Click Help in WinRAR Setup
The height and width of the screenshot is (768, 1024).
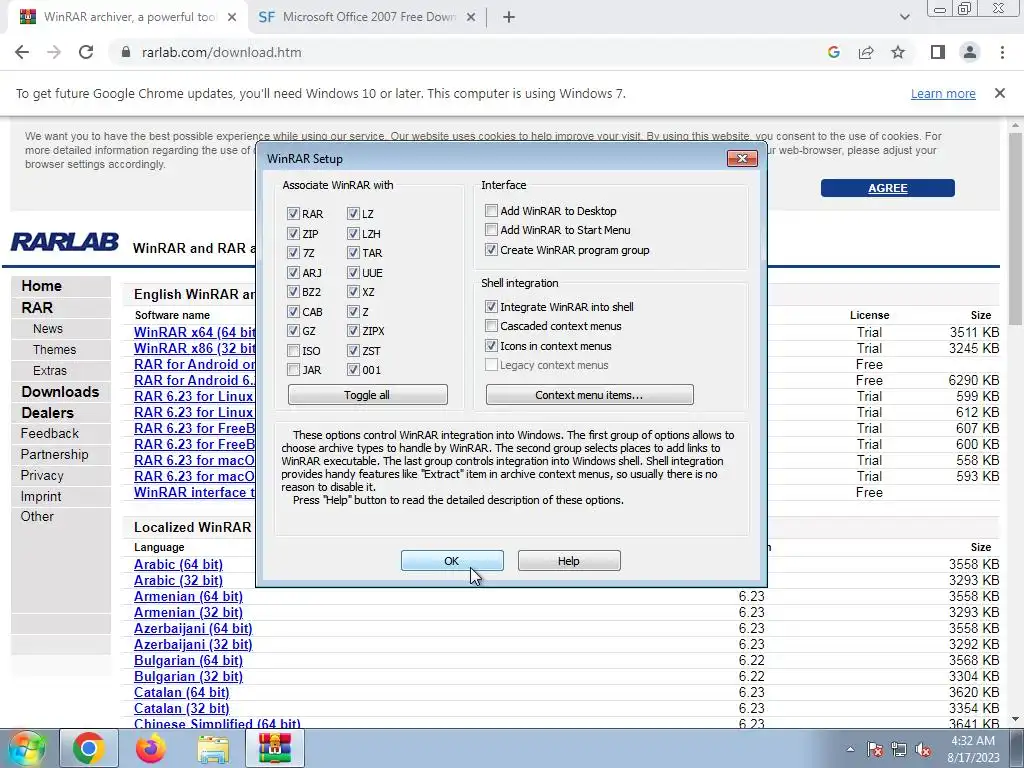pos(569,560)
